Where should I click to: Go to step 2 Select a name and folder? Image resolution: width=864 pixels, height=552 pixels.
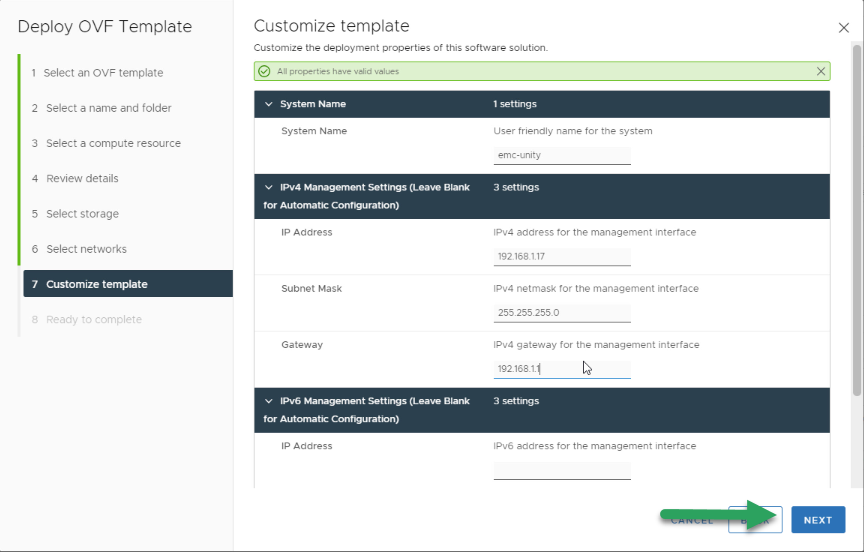click(101, 108)
